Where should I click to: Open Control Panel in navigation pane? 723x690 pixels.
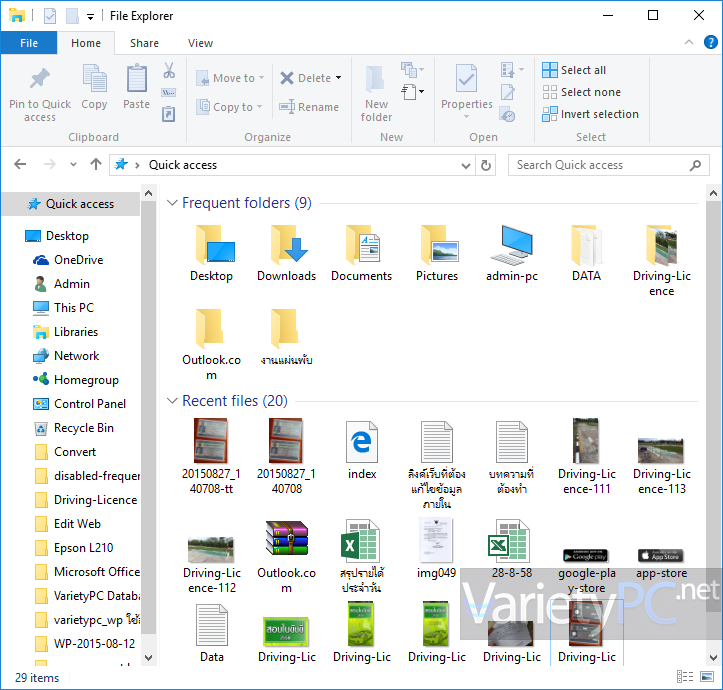[79, 404]
